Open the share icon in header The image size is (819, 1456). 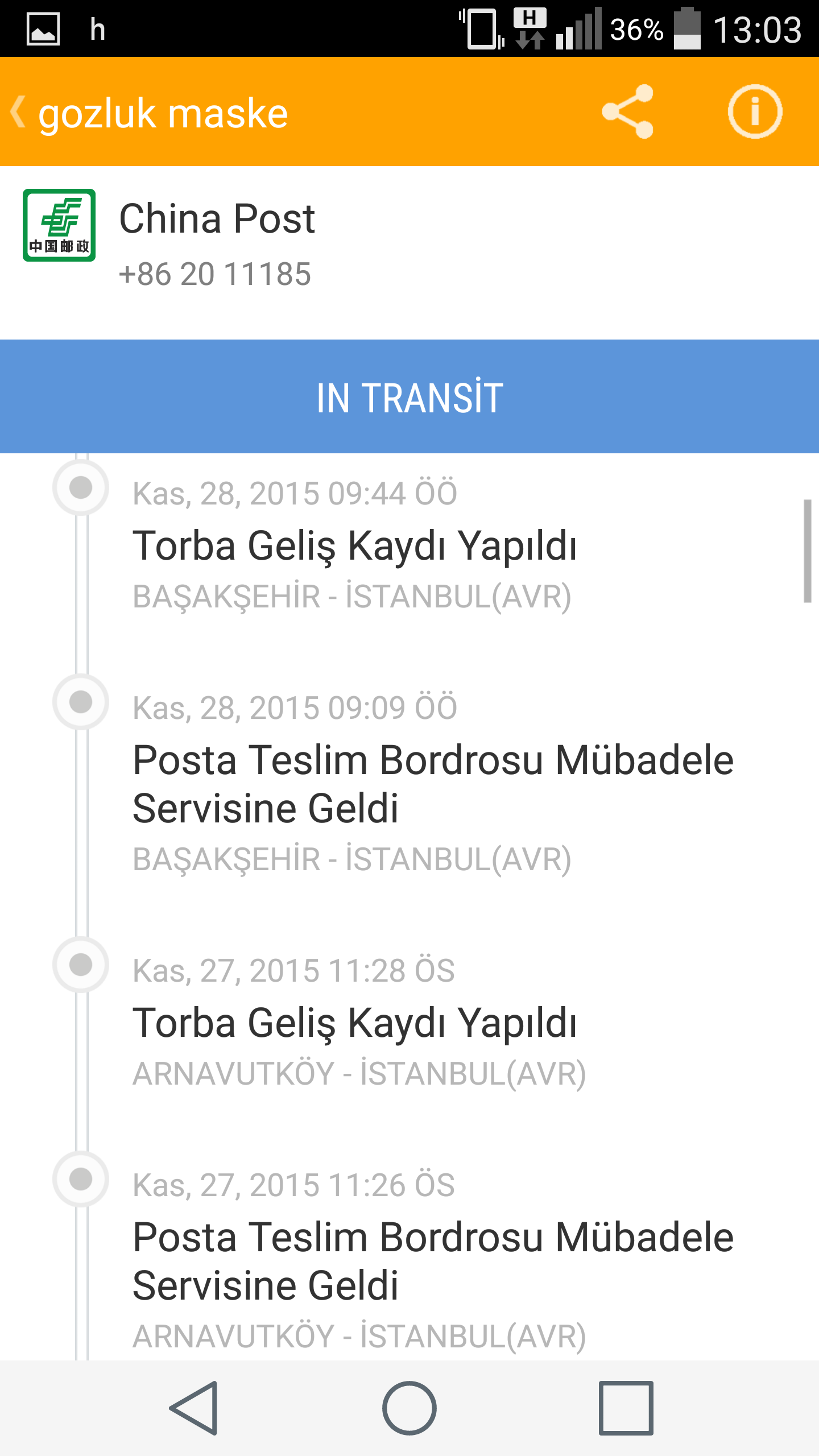pyautogui.click(x=628, y=111)
